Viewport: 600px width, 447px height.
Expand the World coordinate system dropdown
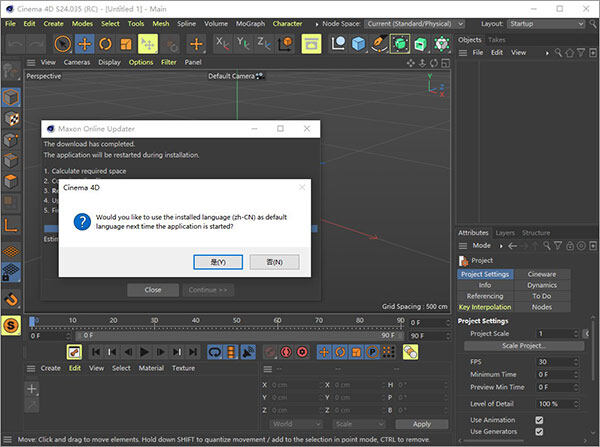(x=296, y=424)
